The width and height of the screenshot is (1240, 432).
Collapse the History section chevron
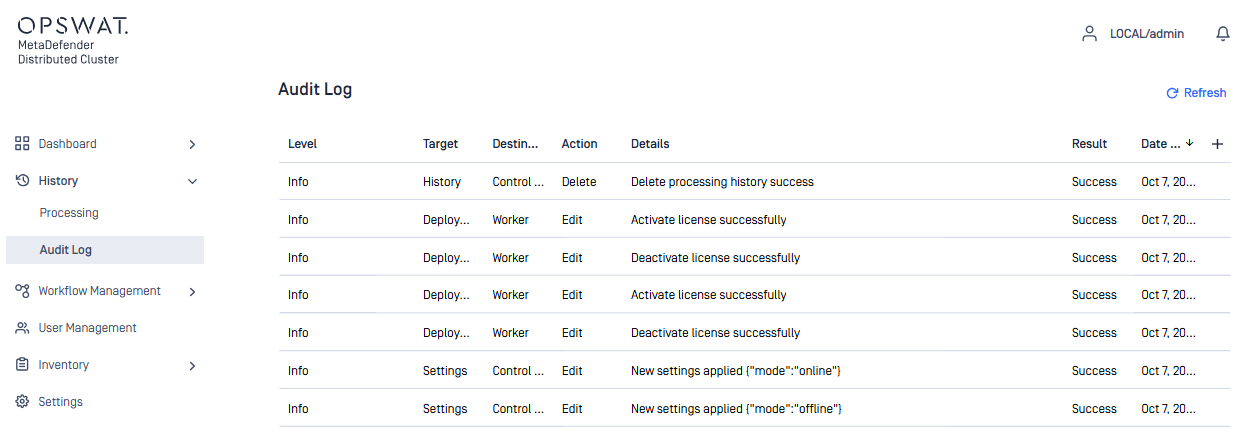[192, 181]
